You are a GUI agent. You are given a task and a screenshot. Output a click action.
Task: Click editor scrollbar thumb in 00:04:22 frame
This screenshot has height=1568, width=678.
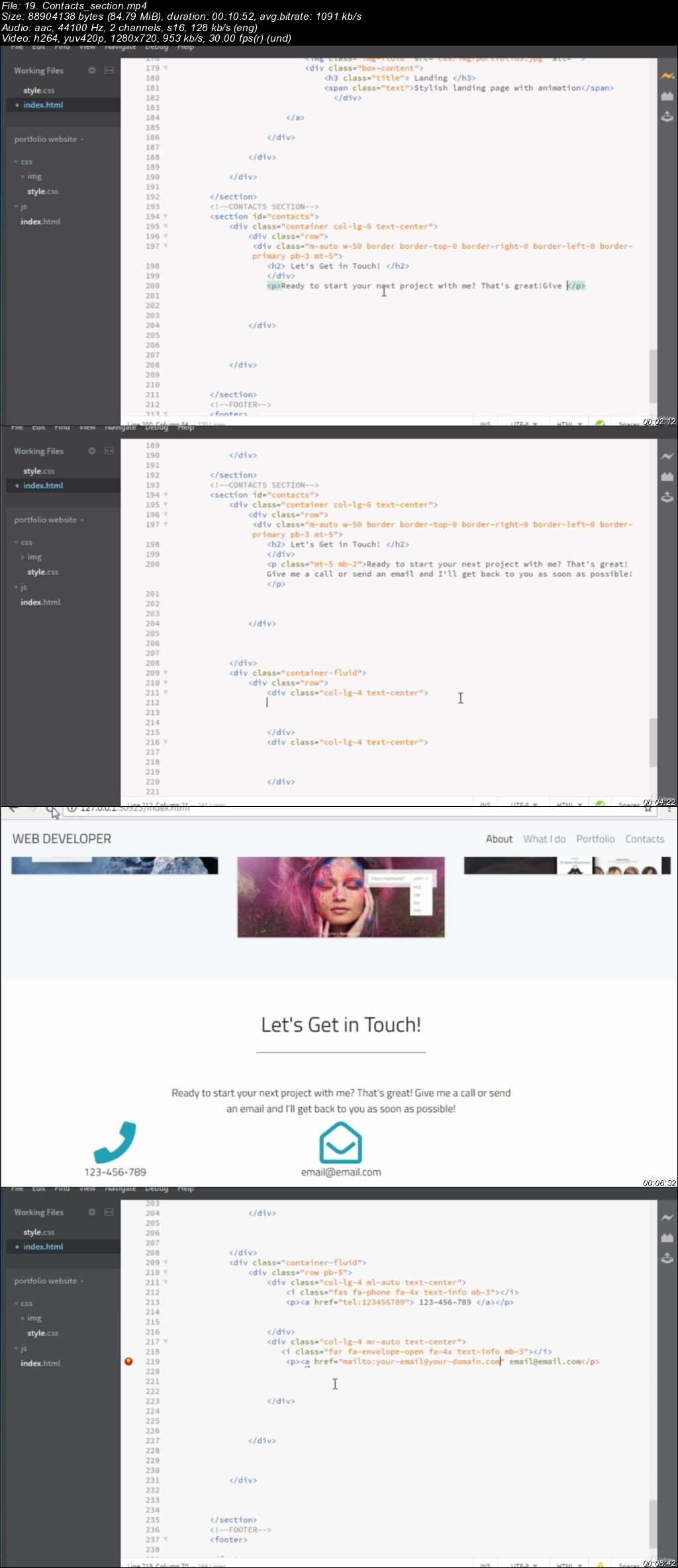click(653, 743)
